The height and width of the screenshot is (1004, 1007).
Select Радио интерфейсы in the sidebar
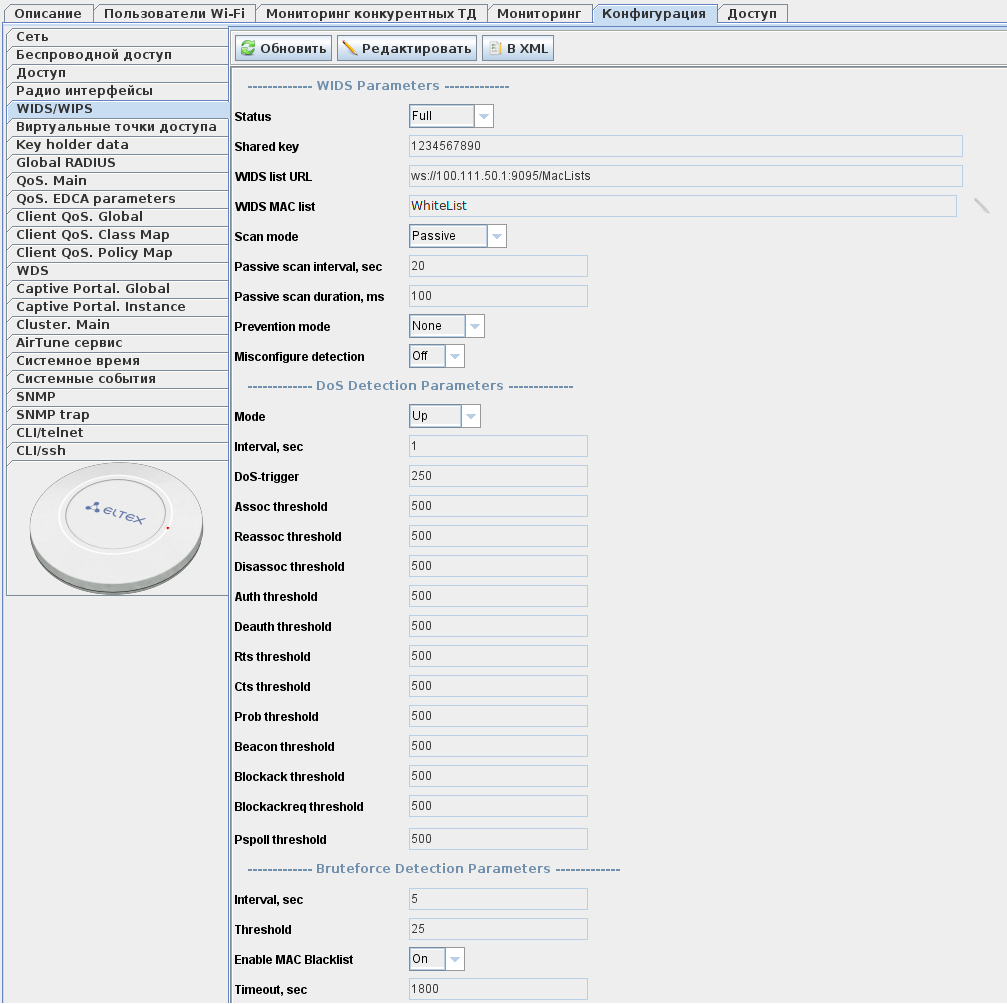[x=84, y=91]
